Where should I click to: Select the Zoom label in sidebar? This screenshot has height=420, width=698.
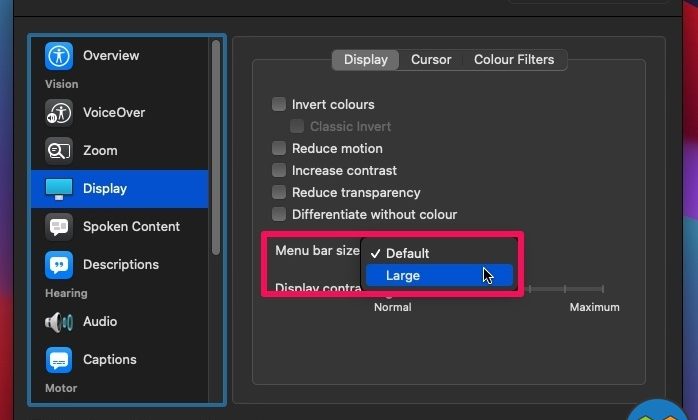pos(100,151)
